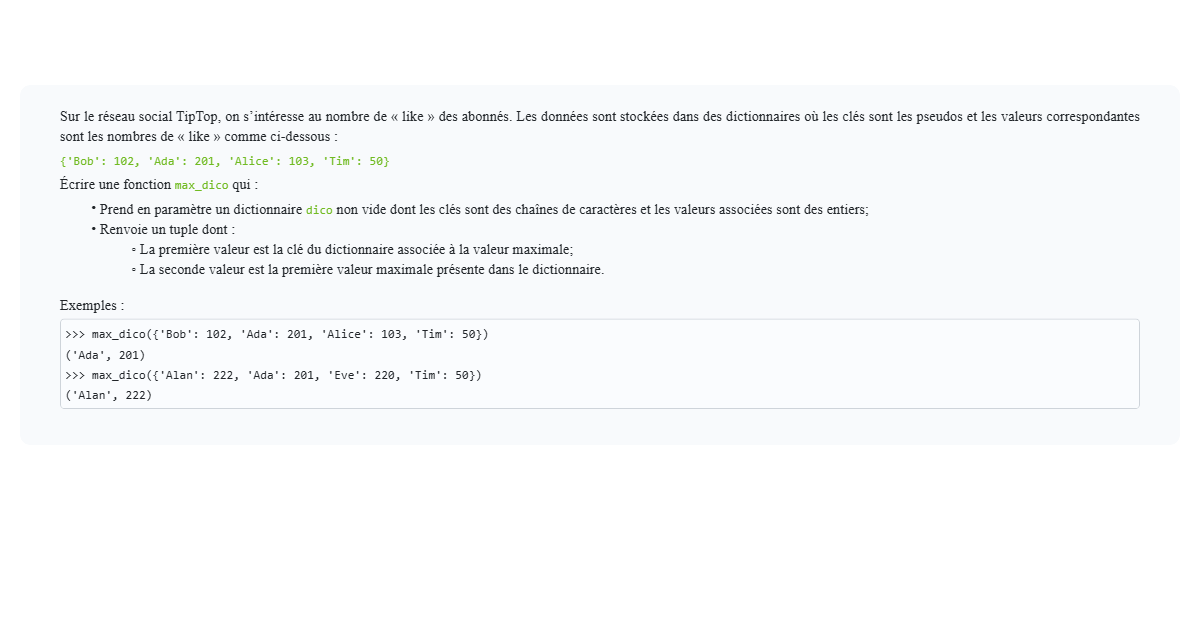The width and height of the screenshot is (1200, 630).
Task: Select the first example call line with Bob
Action: click(x=275, y=334)
